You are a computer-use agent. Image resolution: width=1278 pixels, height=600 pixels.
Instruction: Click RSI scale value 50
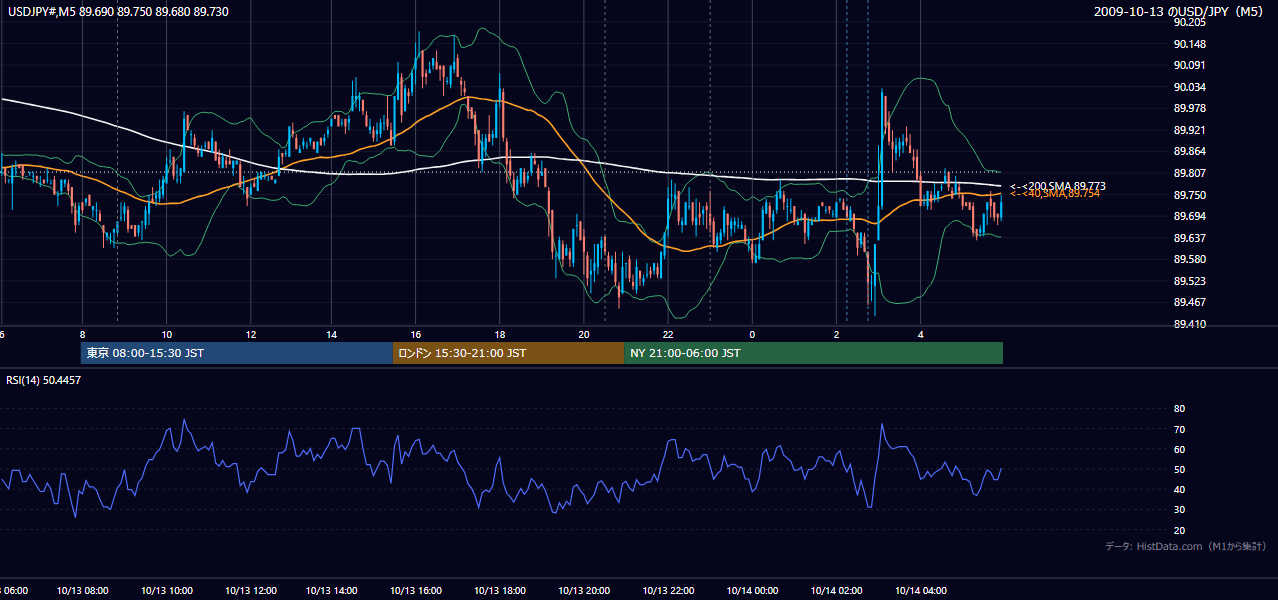[x=1179, y=470]
